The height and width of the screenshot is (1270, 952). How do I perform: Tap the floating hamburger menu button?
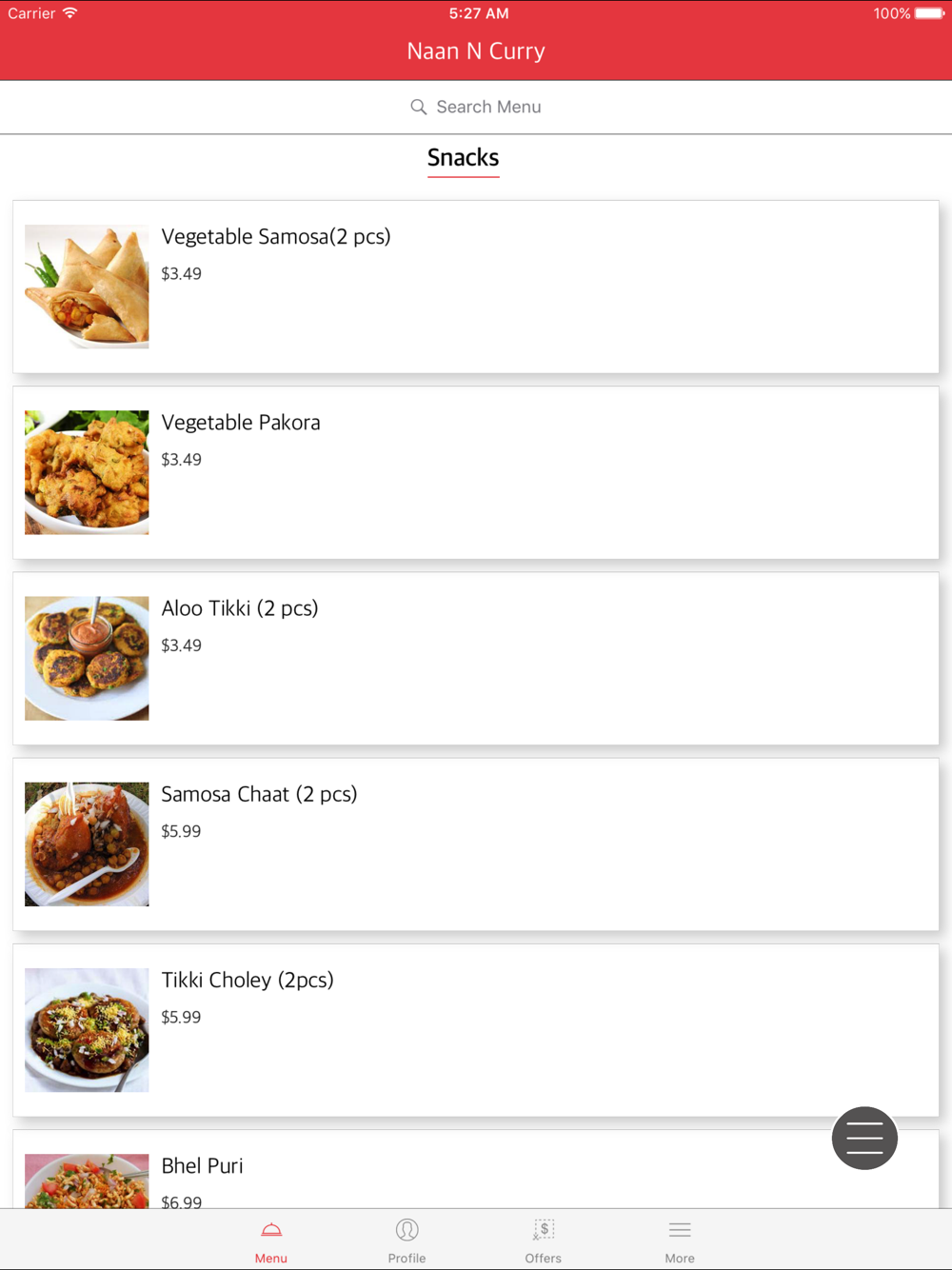pos(864,1138)
